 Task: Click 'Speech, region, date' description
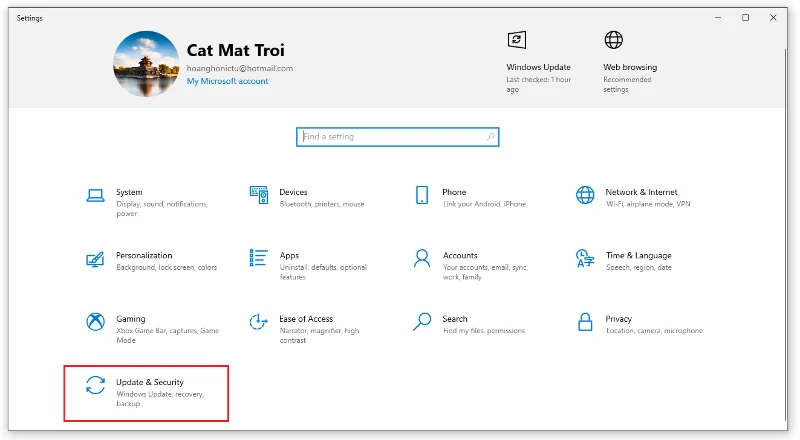click(639, 267)
